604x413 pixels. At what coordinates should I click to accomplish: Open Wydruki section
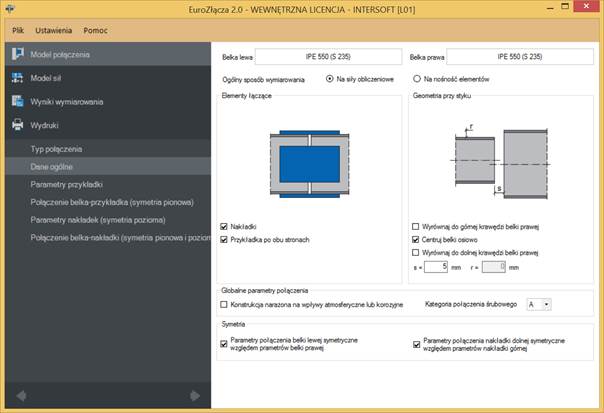point(108,125)
